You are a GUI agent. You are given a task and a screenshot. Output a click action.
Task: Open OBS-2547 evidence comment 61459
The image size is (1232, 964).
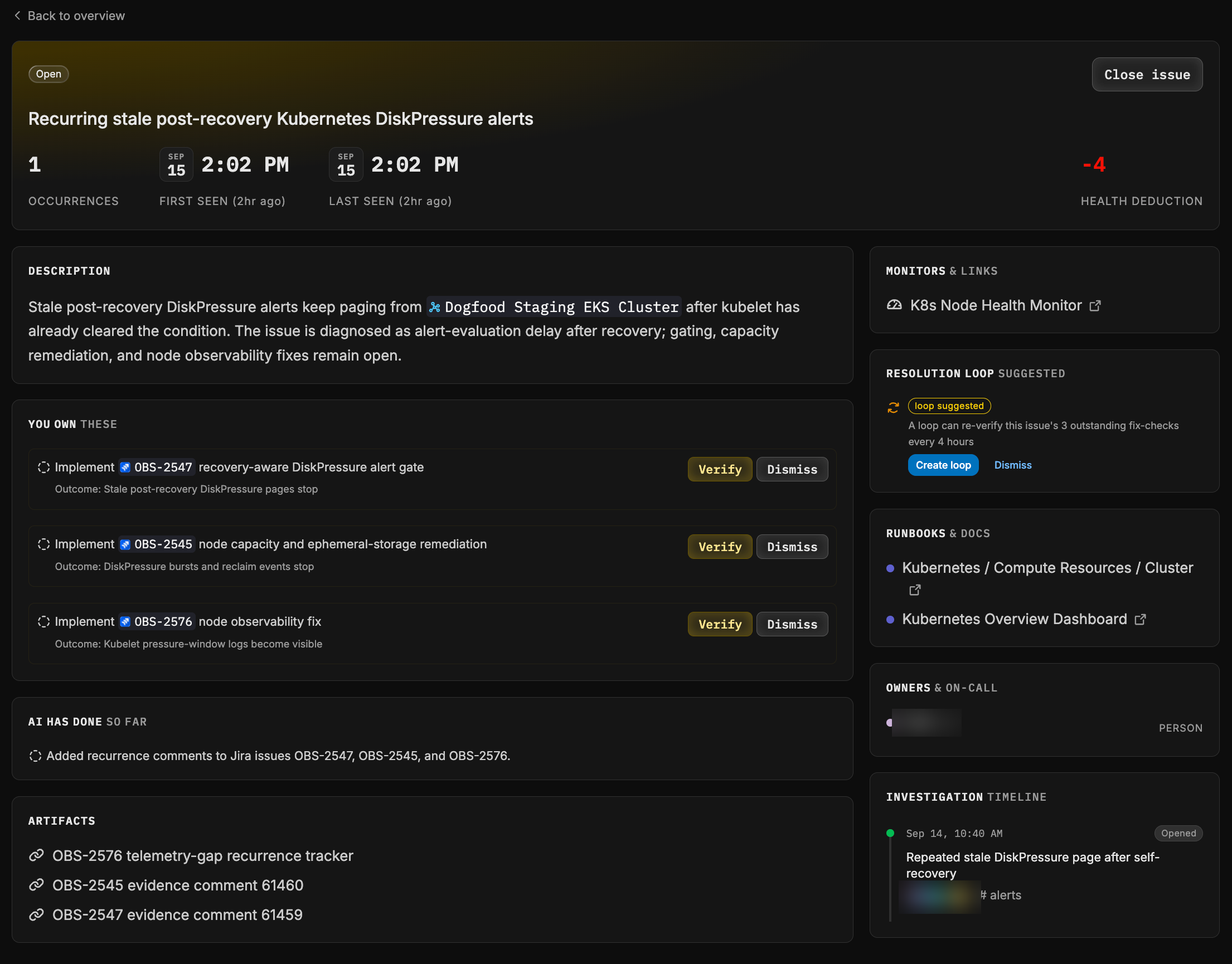coord(177,914)
